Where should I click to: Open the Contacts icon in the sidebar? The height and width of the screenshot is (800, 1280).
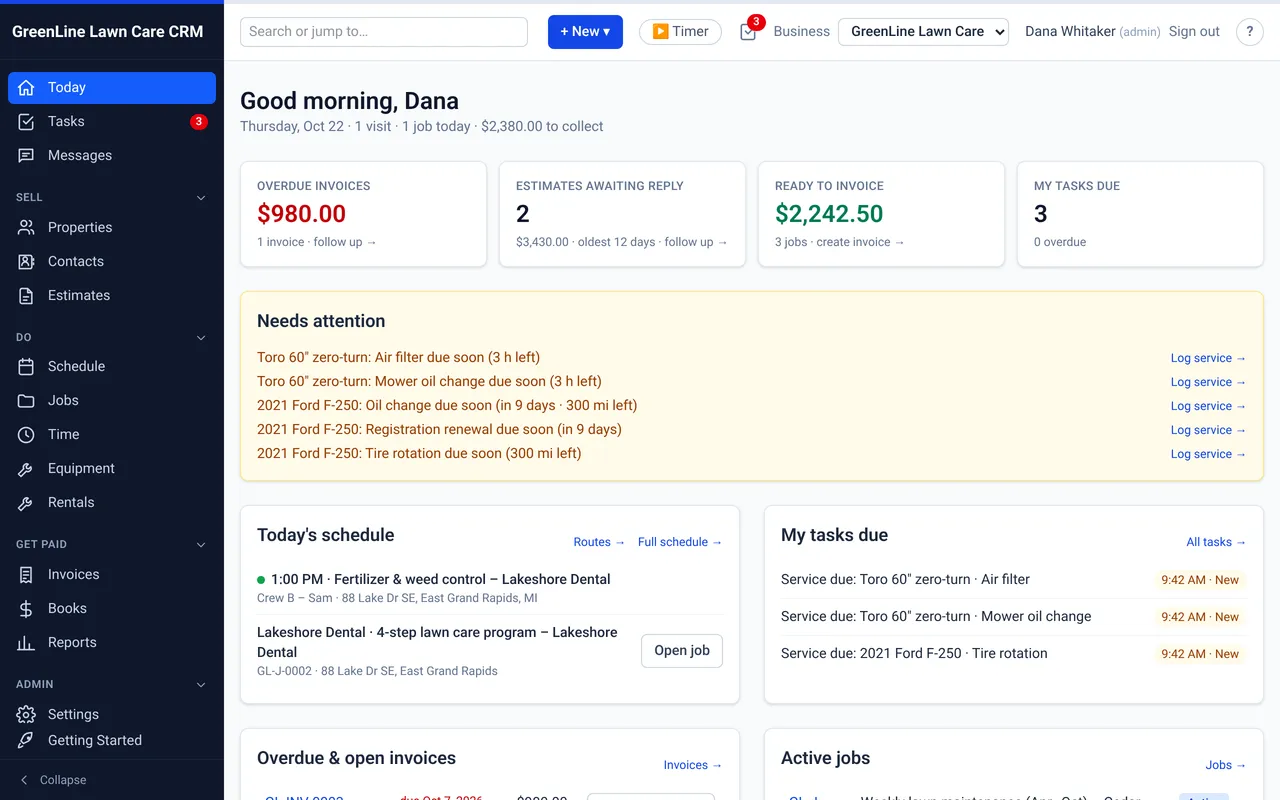[27, 262]
